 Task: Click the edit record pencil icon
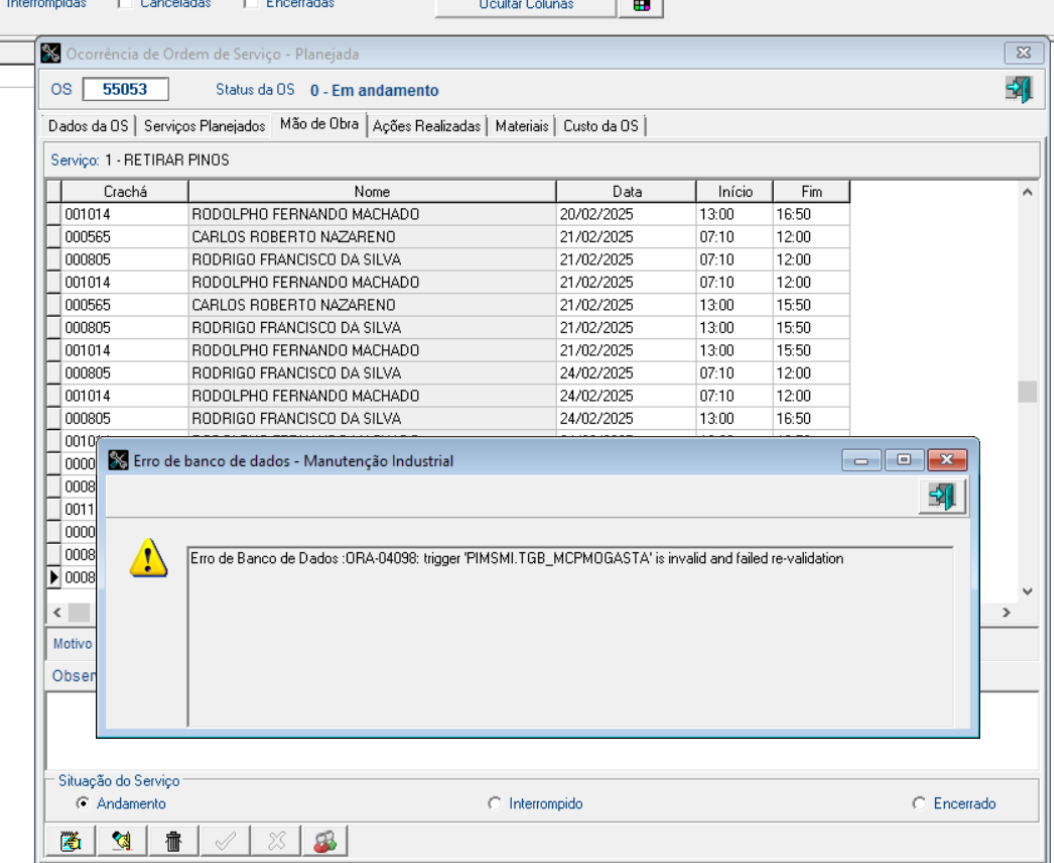[x=122, y=841]
